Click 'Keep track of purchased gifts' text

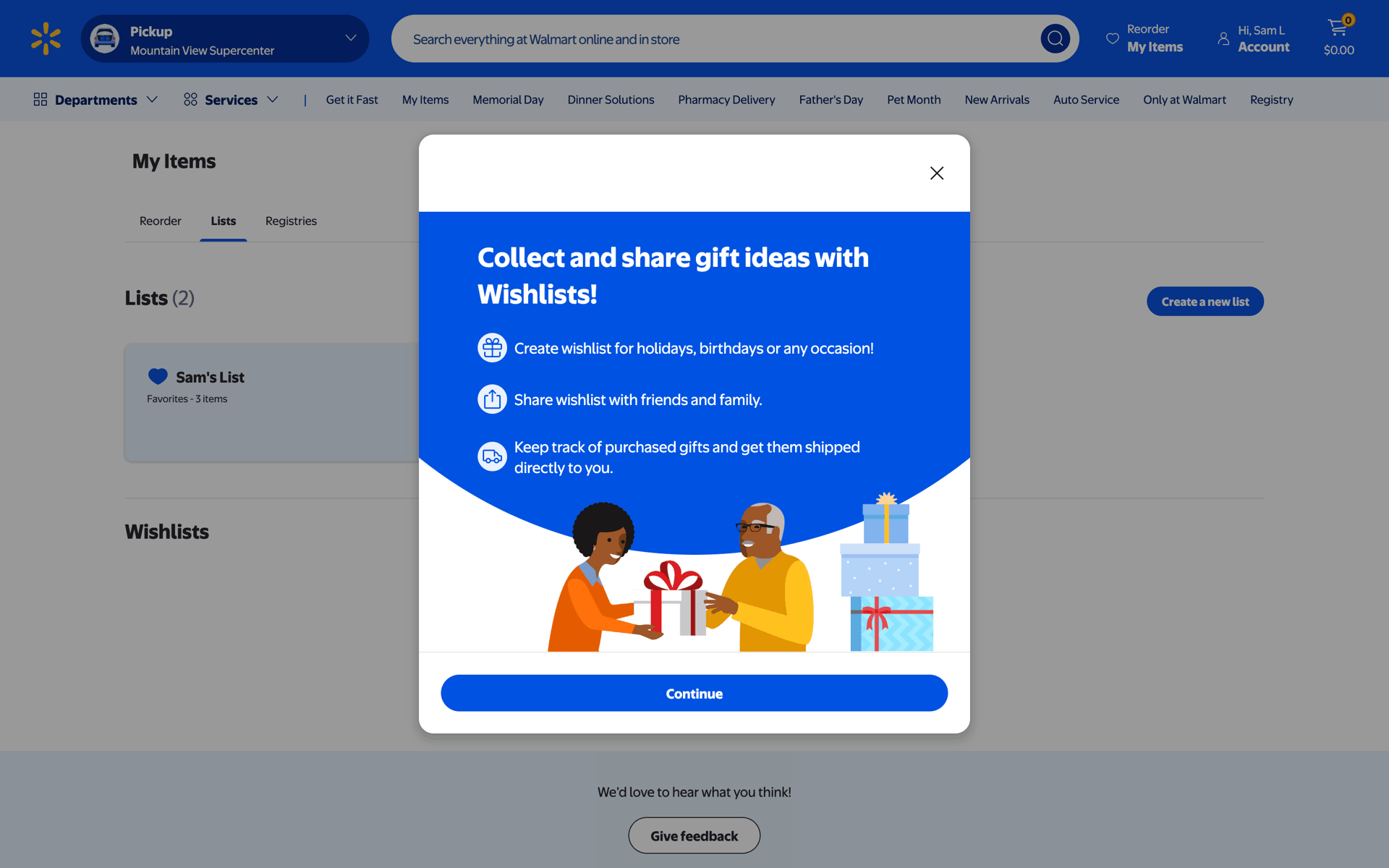687,457
